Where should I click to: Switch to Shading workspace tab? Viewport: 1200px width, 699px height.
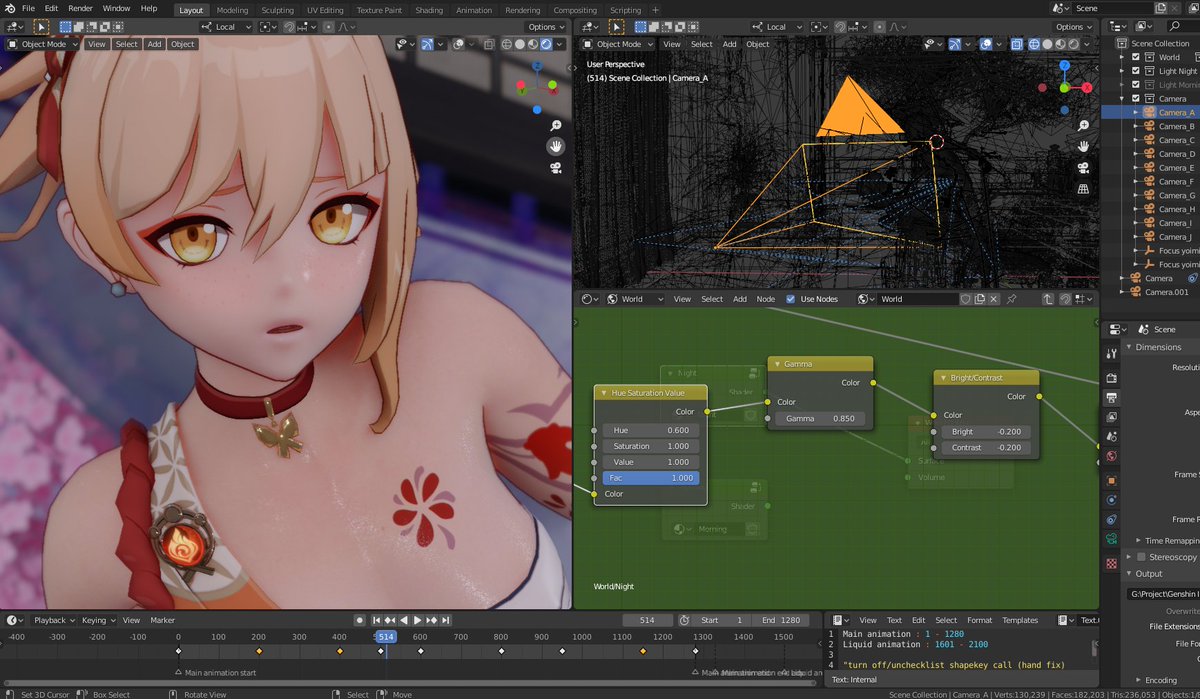[x=429, y=10]
